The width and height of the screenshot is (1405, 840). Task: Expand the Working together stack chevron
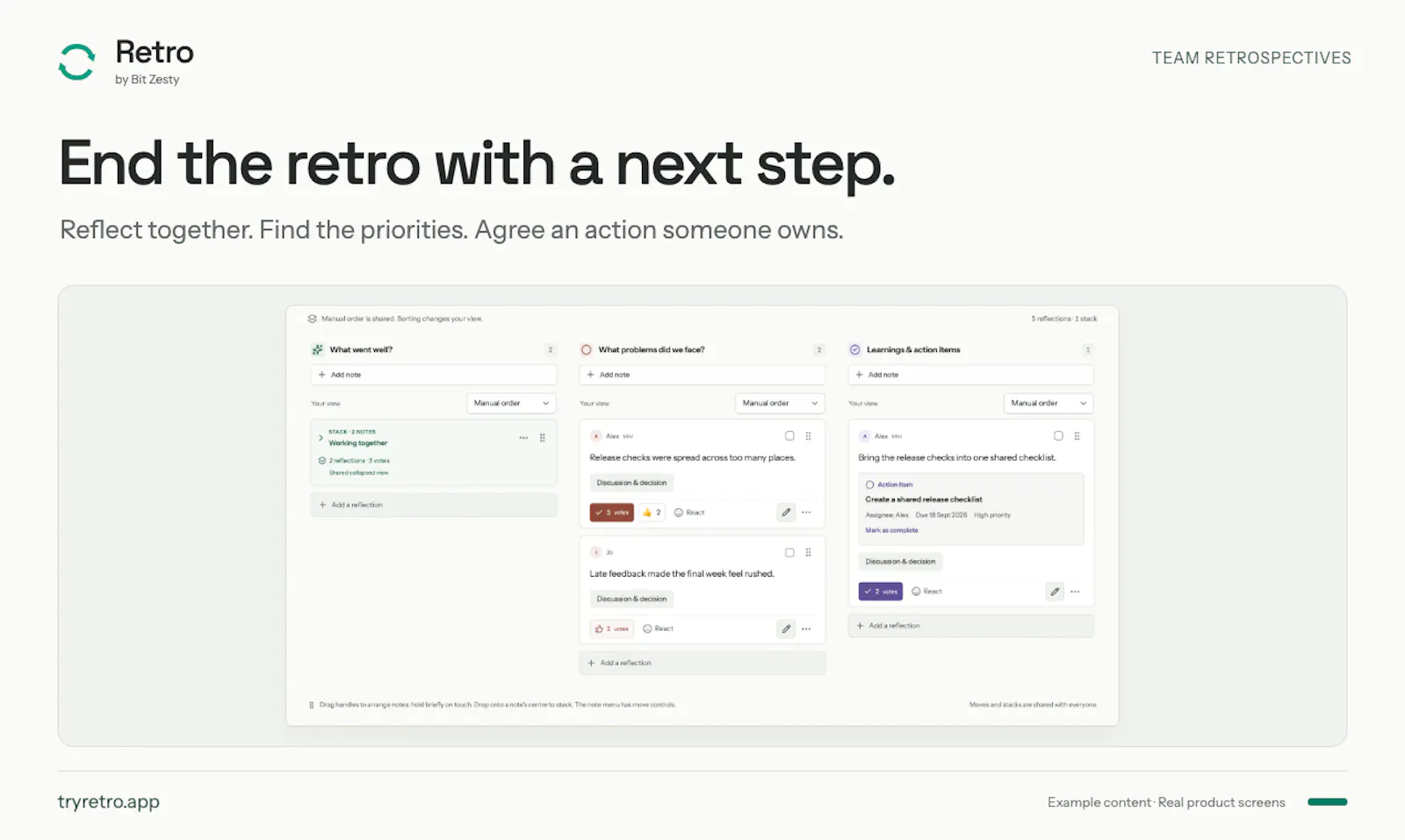[321, 437]
